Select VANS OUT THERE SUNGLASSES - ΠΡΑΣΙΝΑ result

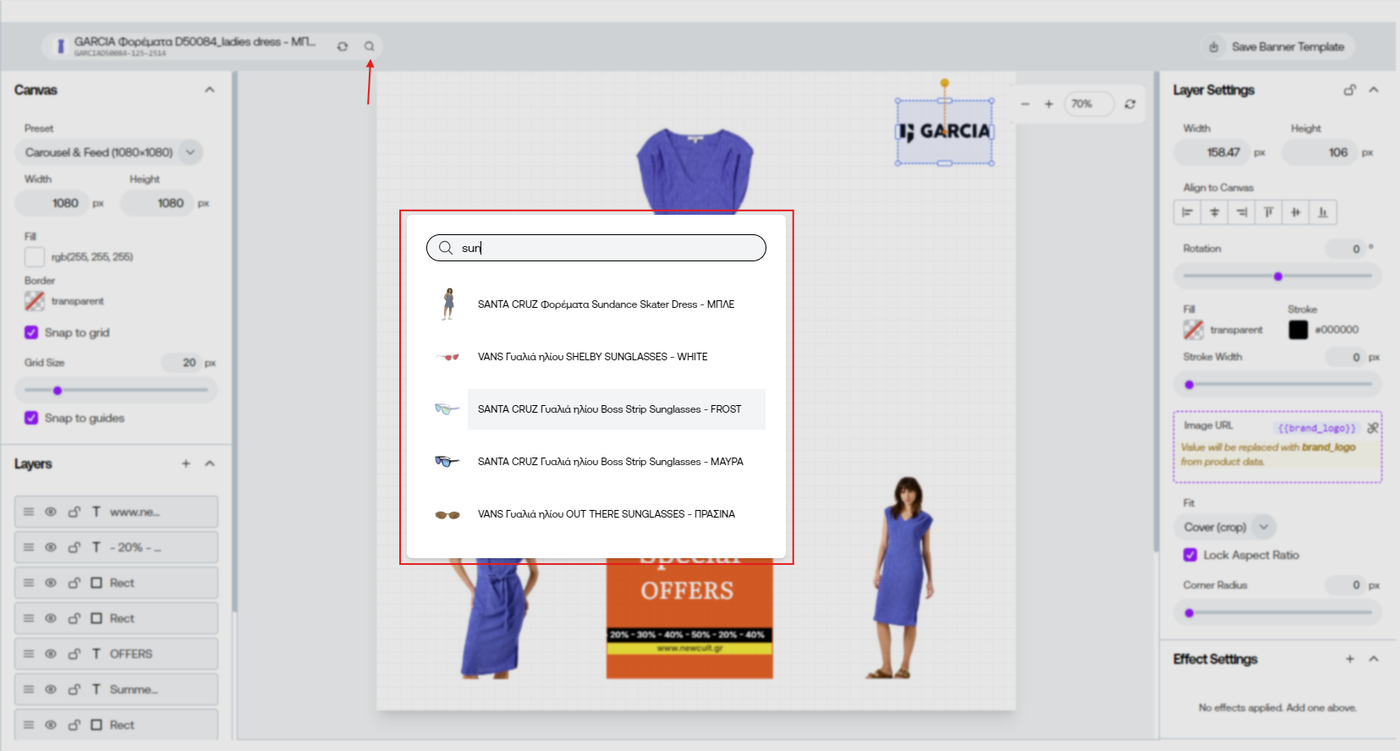coord(597,514)
